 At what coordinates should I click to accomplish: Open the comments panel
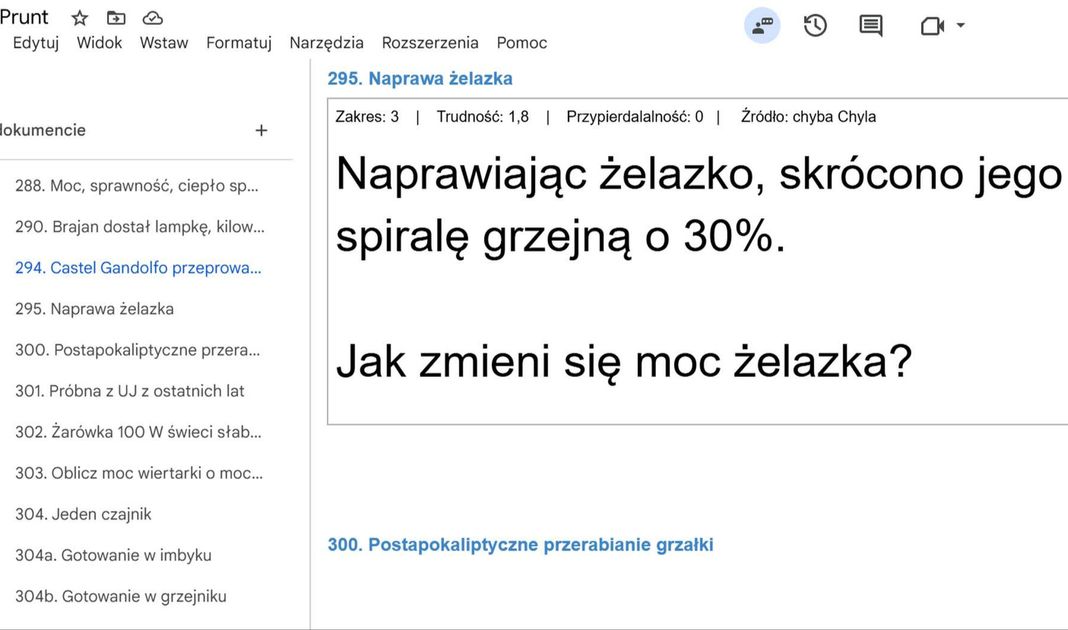tap(869, 25)
